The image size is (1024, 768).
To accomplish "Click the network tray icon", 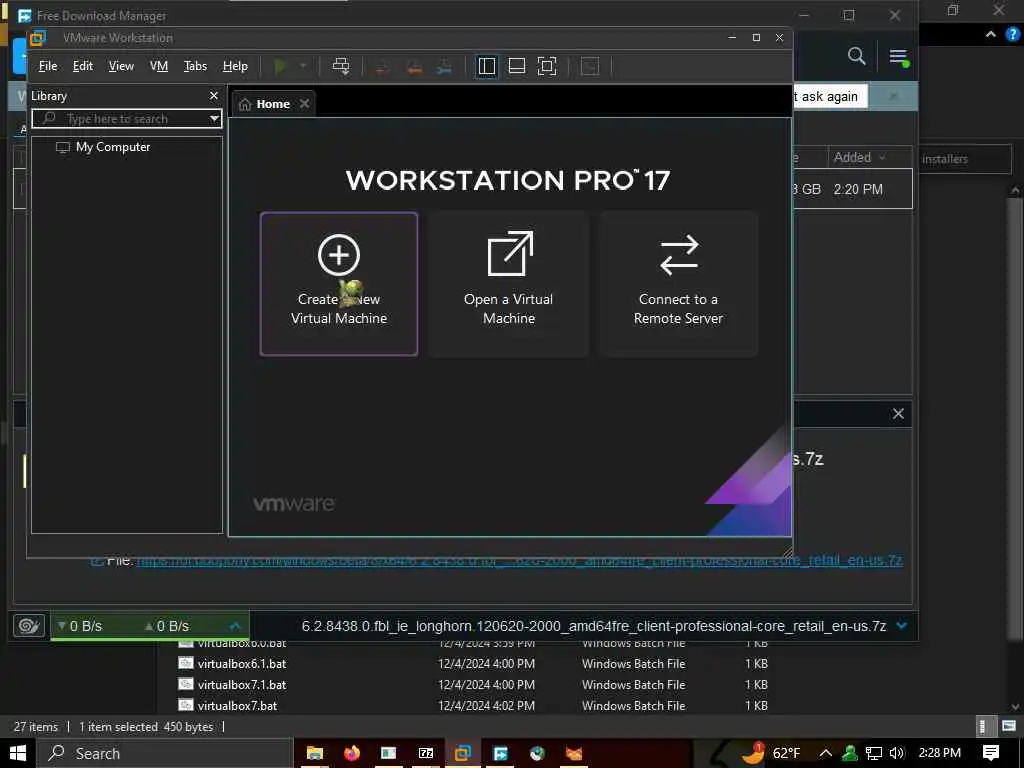I will (874, 753).
